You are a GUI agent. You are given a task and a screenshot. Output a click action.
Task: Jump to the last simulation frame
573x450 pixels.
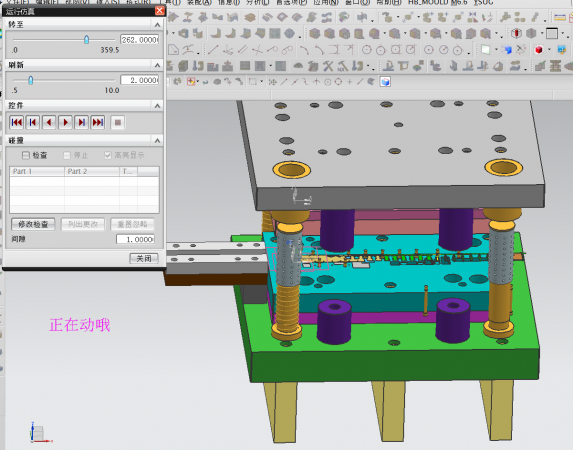pos(98,122)
